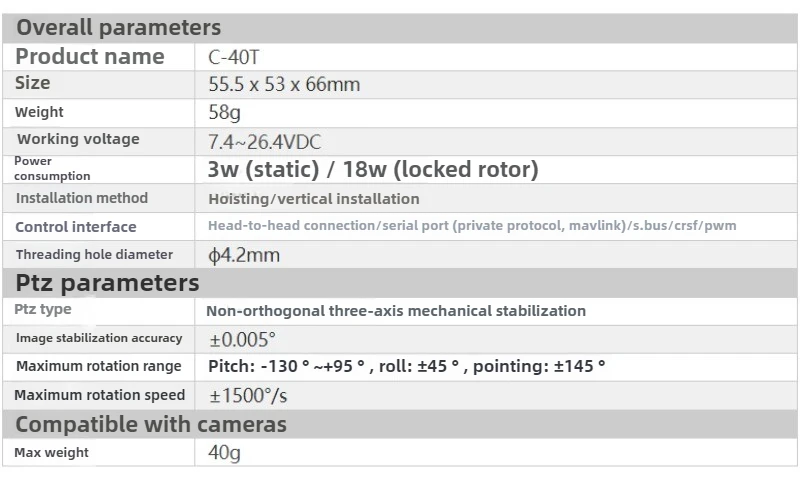Click the weight value 58g
The image size is (800, 482).
224,113
